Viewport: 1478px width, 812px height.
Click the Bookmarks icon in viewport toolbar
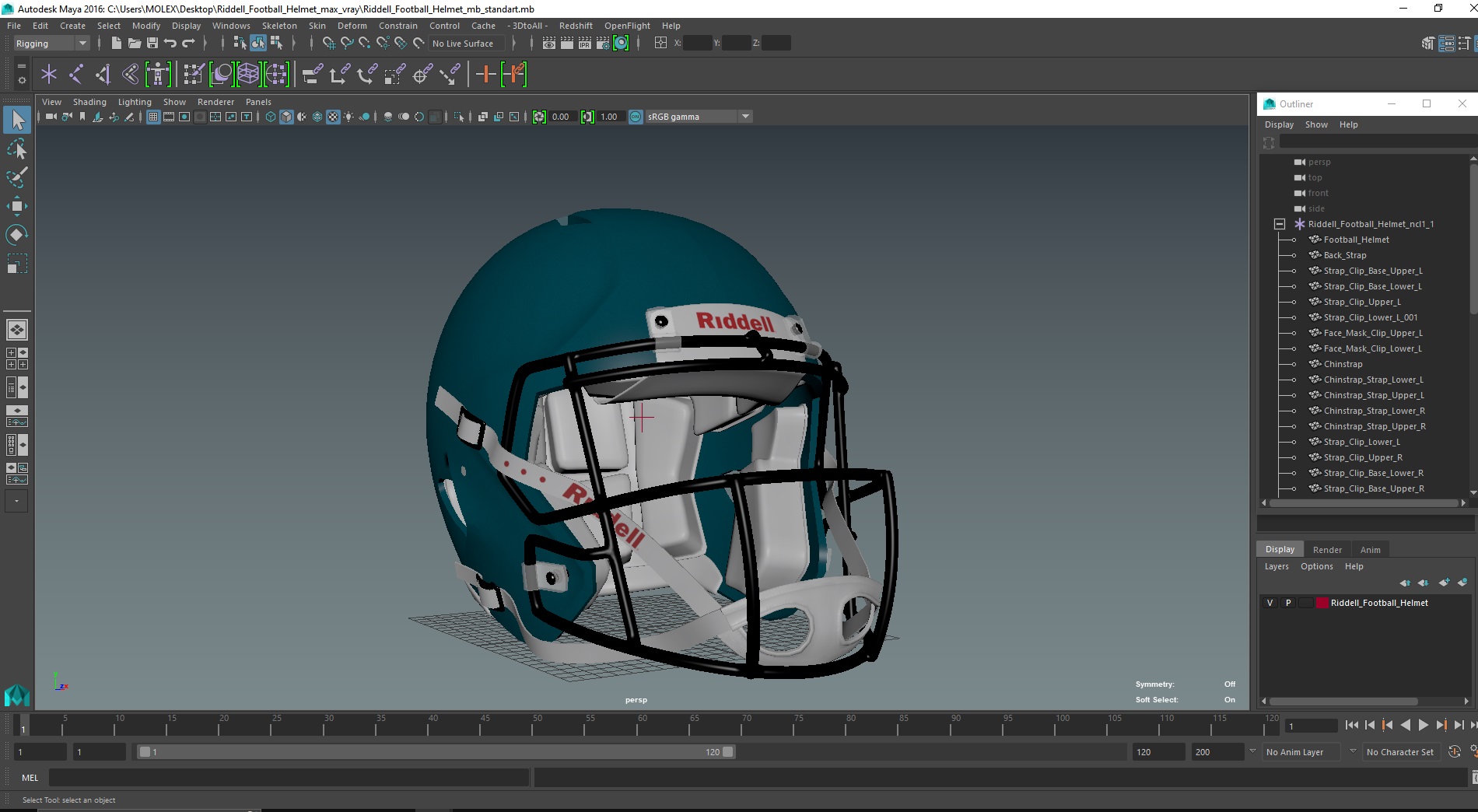[82, 117]
